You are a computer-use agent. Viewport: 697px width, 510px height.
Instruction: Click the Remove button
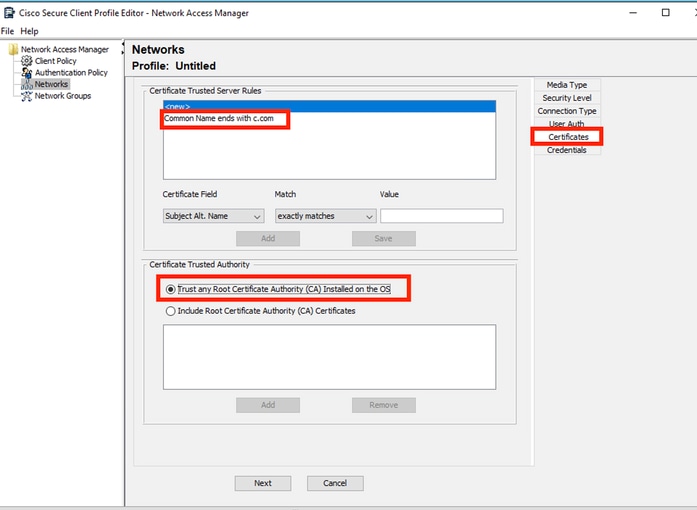pyautogui.click(x=384, y=405)
